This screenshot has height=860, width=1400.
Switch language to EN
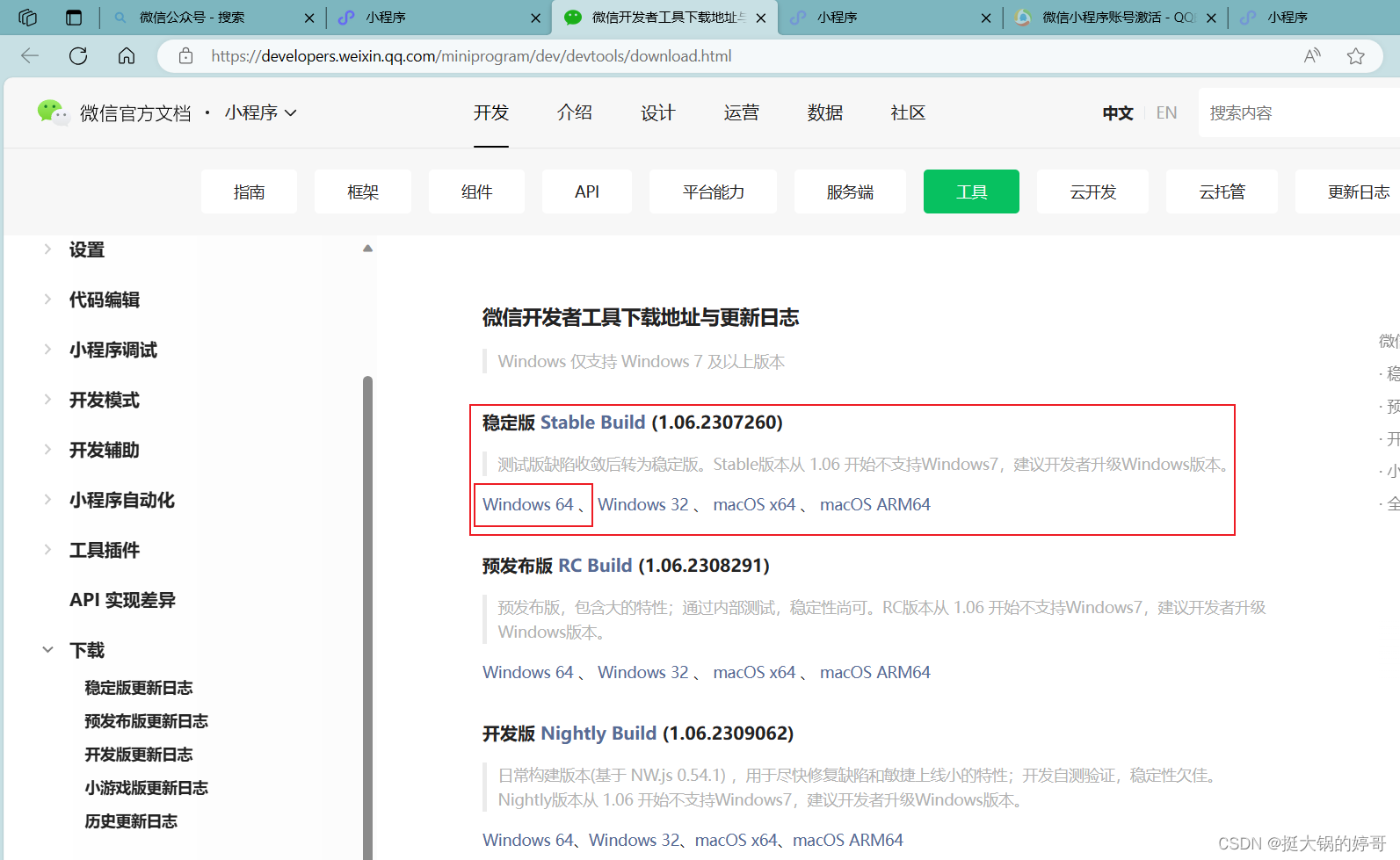[1166, 112]
